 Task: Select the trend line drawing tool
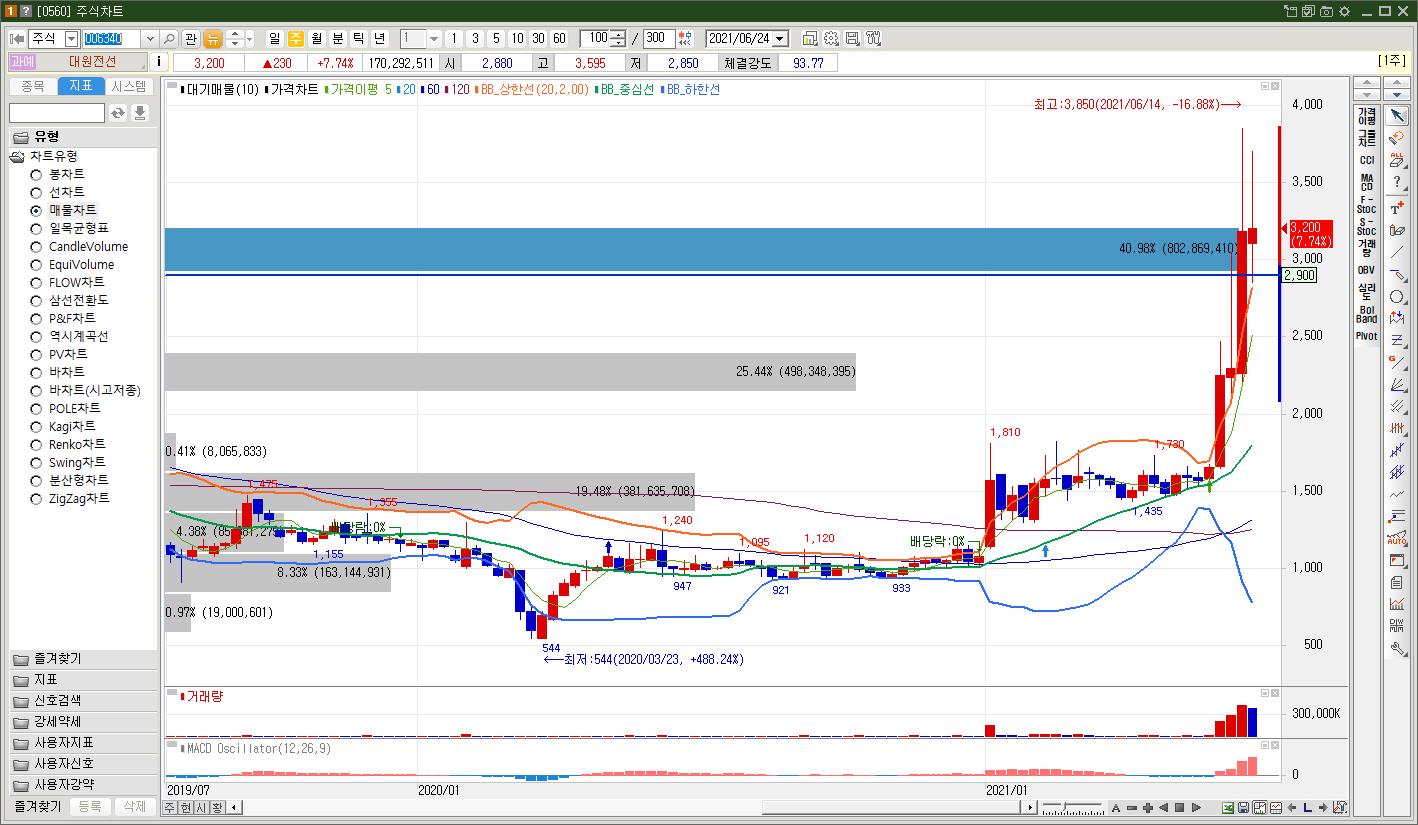pyautogui.click(x=1397, y=252)
